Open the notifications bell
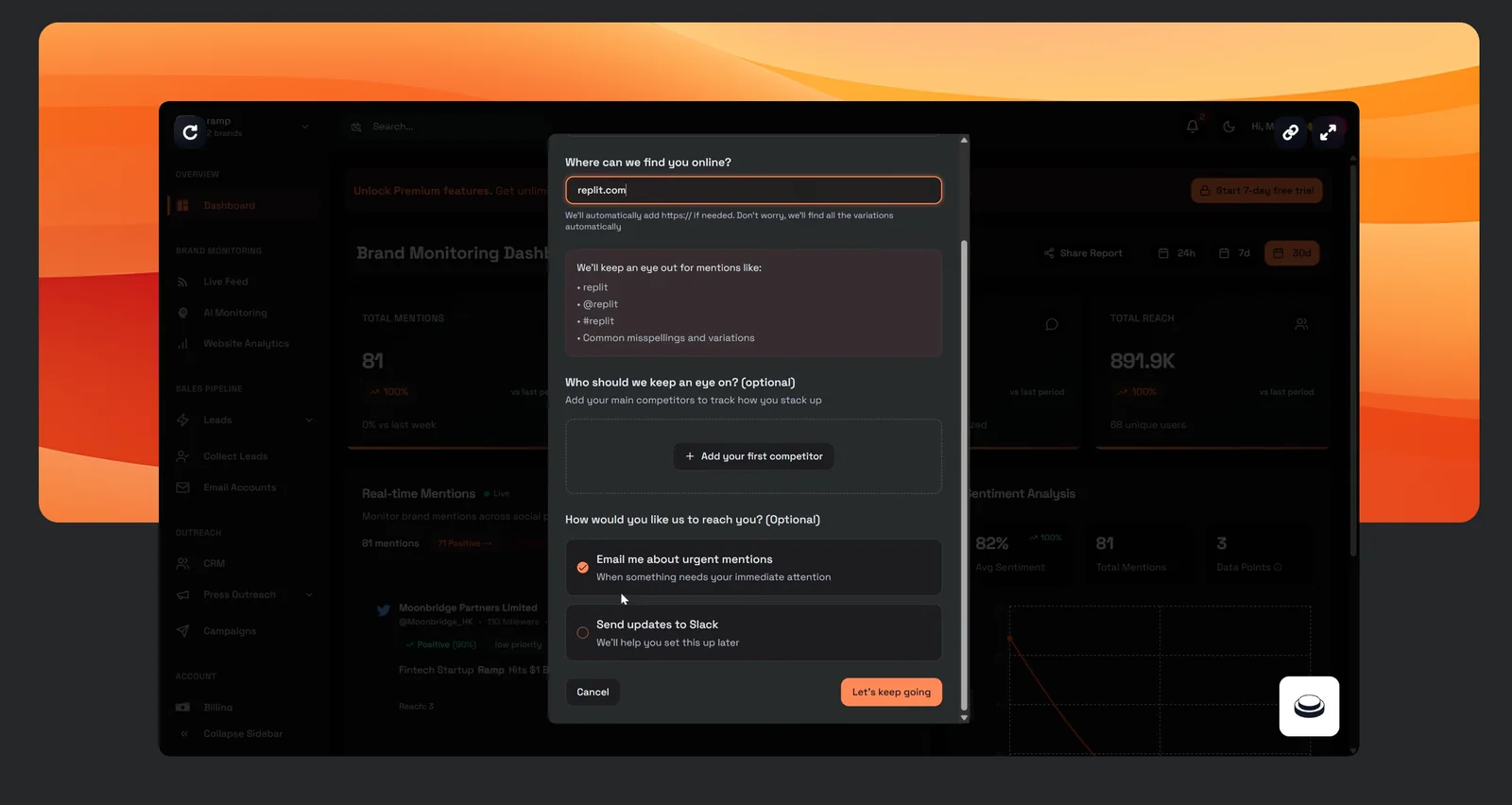 [x=1193, y=127]
